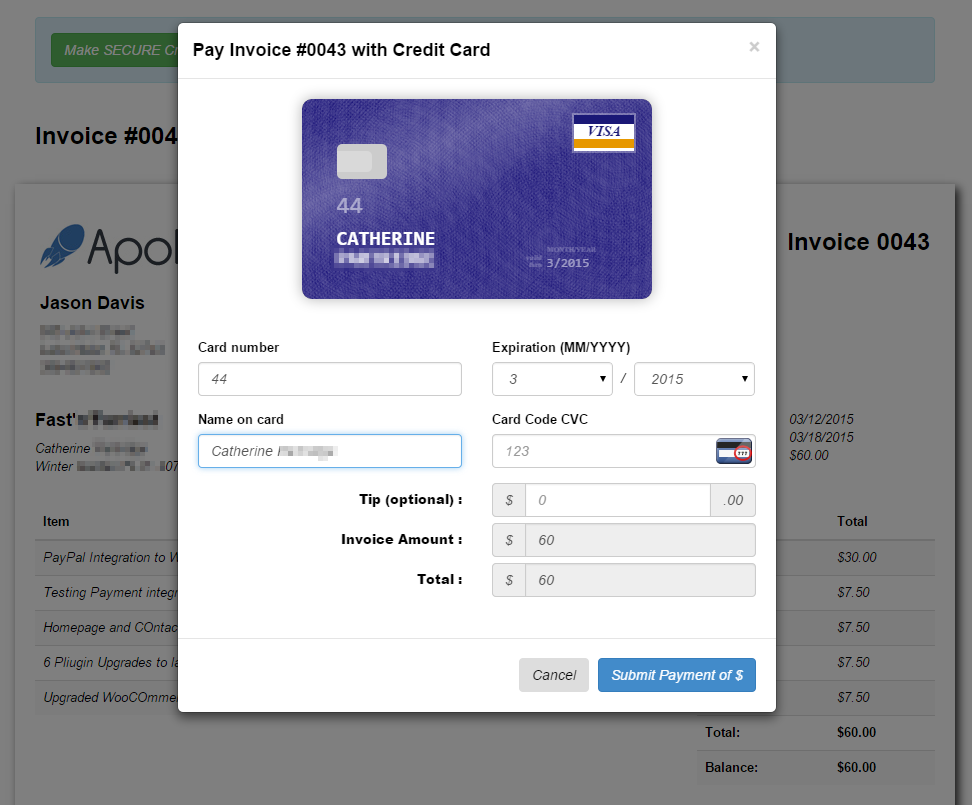
Task: Dismiss the payment dialog with the × button
Action: tap(753, 47)
